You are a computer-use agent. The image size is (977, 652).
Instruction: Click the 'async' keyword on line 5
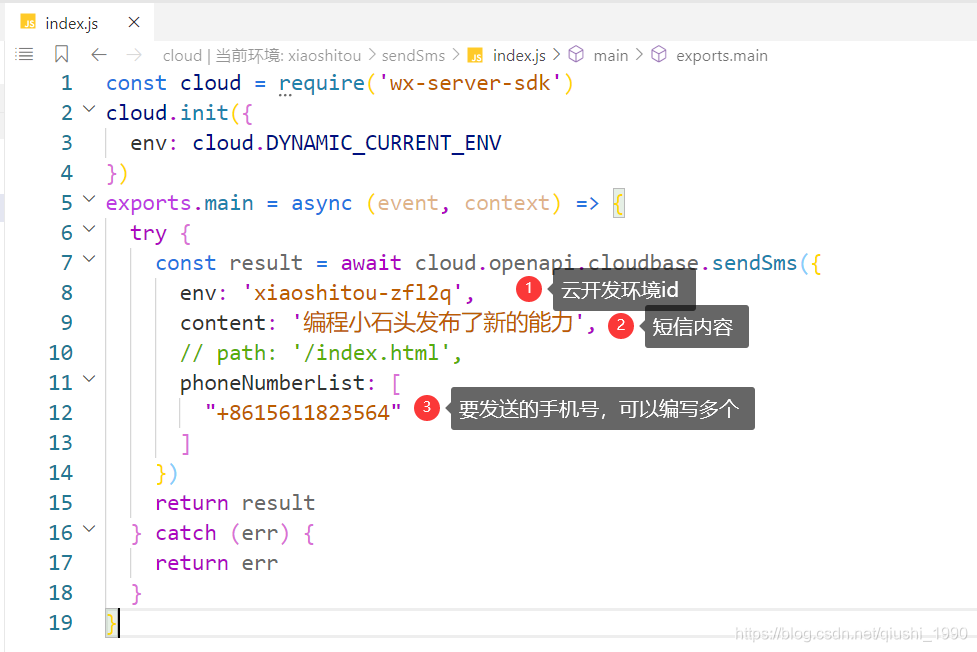click(x=322, y=204)
